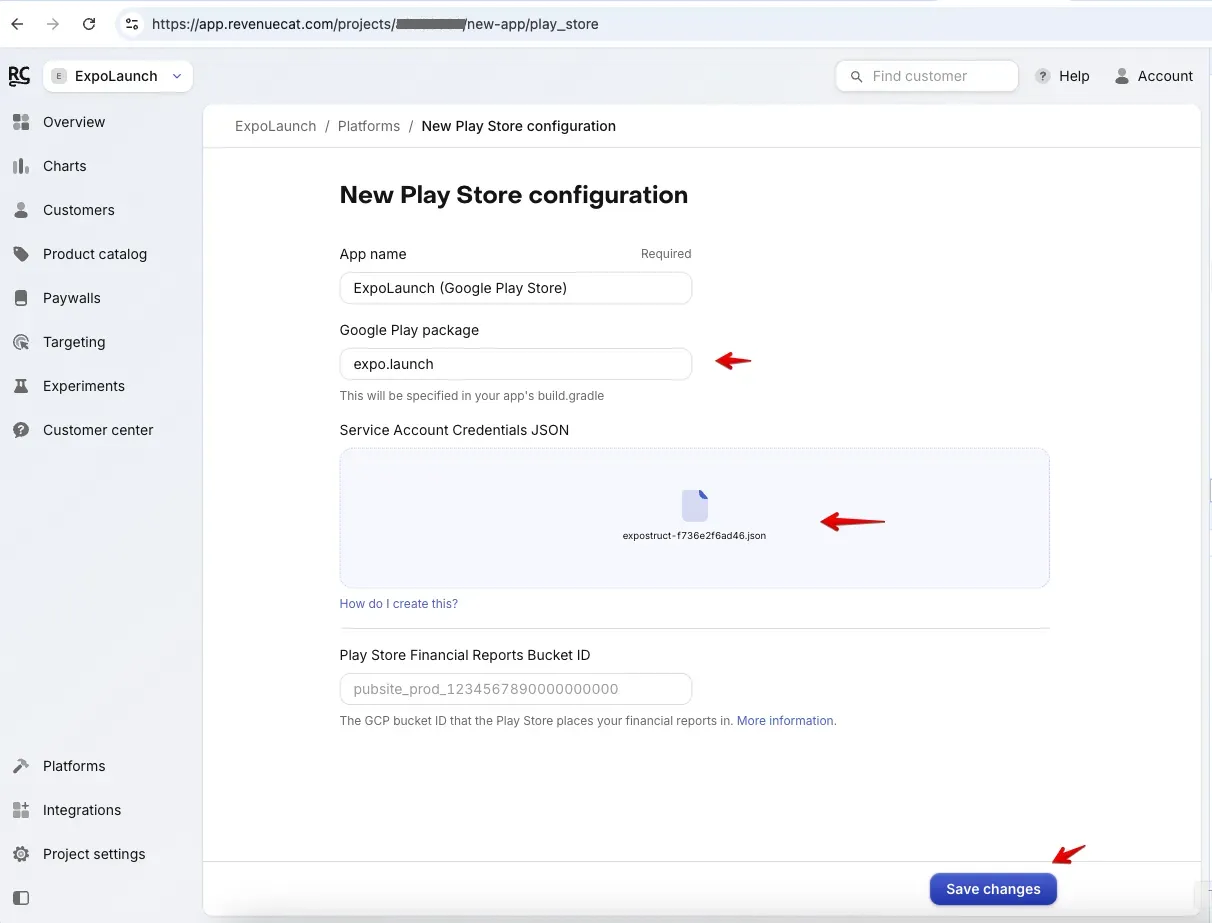Click the 'Play Store Financial Reports Bucket ID' label
Image resolution: width=1212 pixels, height=923 pixels.
point(465,655)
